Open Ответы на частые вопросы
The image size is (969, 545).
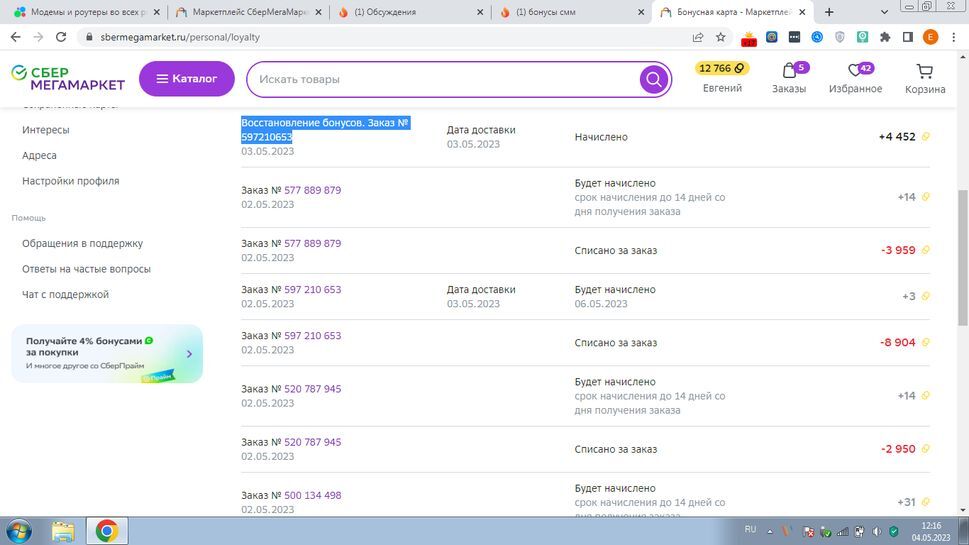click(x=87, y=269)
